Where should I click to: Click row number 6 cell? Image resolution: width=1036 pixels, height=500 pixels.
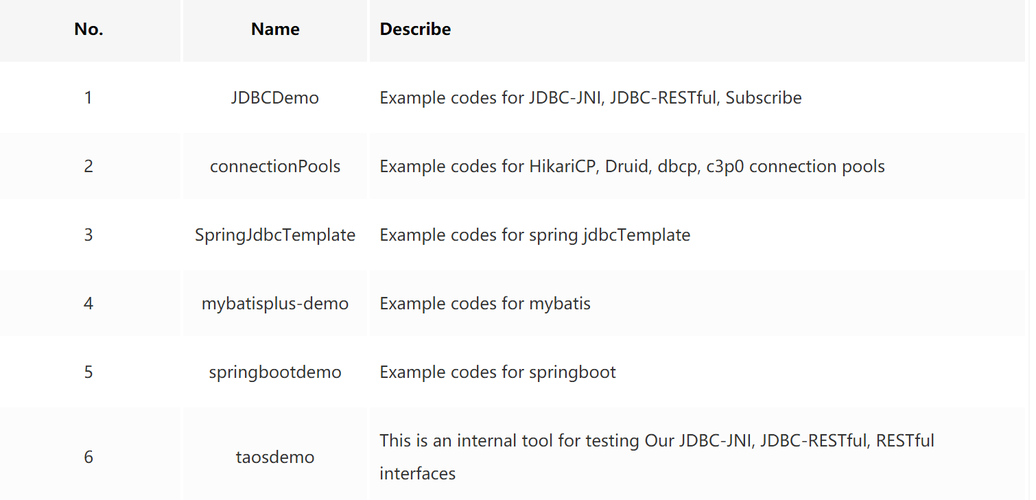(x=89, y=457)
